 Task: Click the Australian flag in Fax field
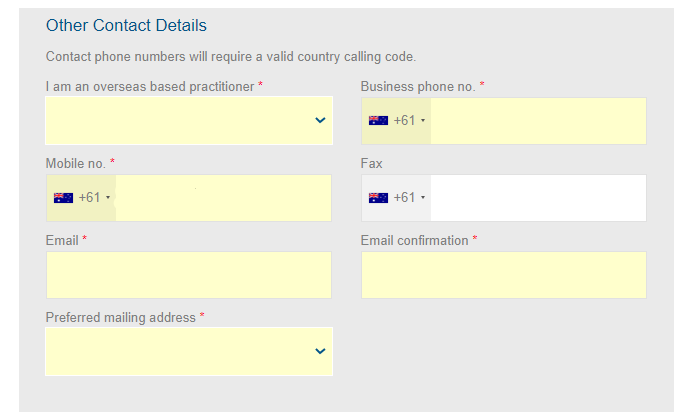pyautogui.click(x=378, y=198)
